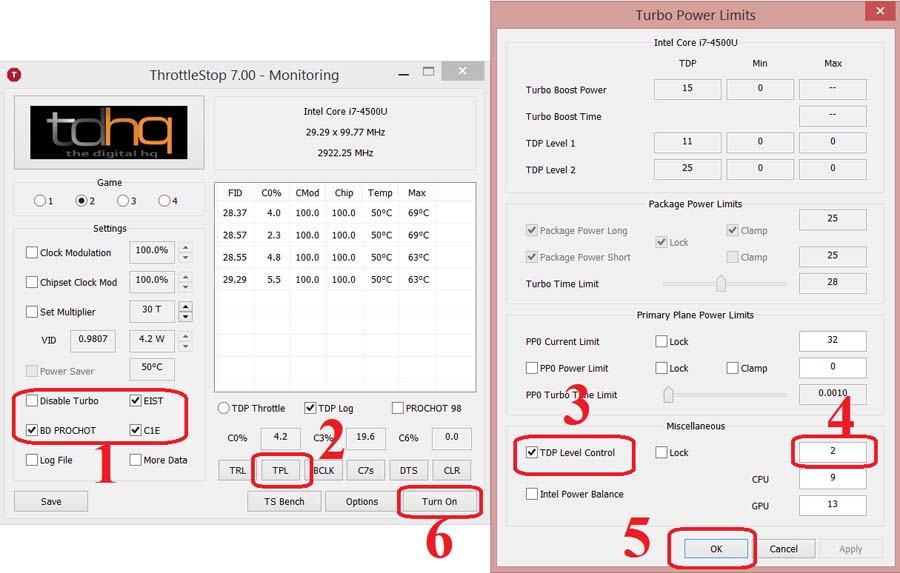Increase the VID wattage stepper
This screenshot has height=573, width=900.
point(185,336)
